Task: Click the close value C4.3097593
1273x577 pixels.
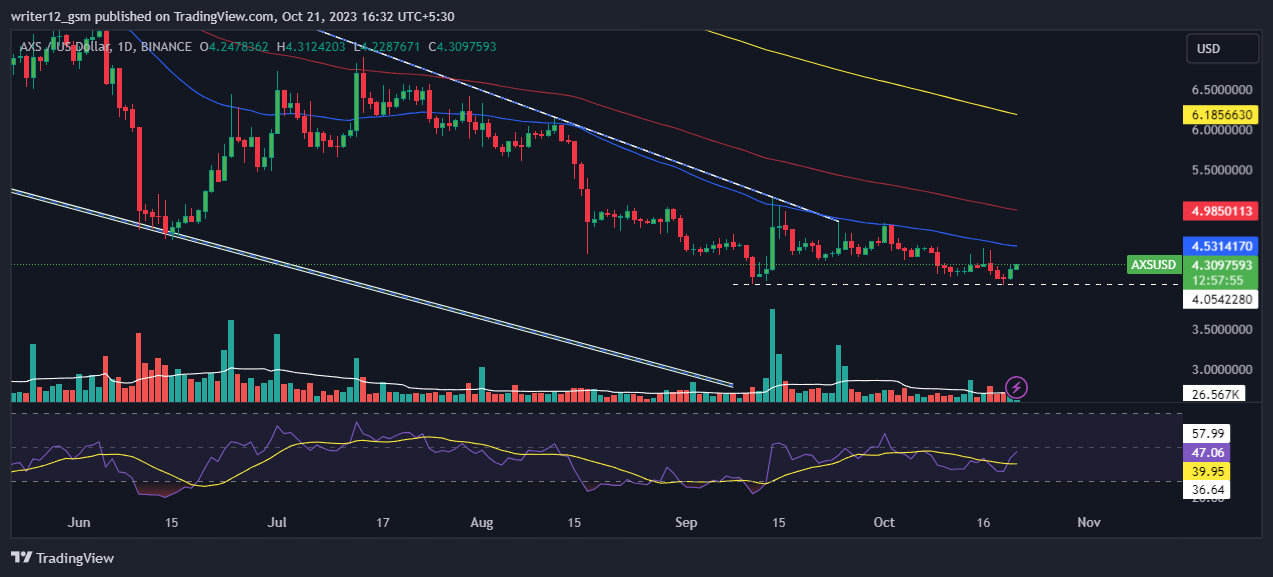Action: [x=462, y=46]
